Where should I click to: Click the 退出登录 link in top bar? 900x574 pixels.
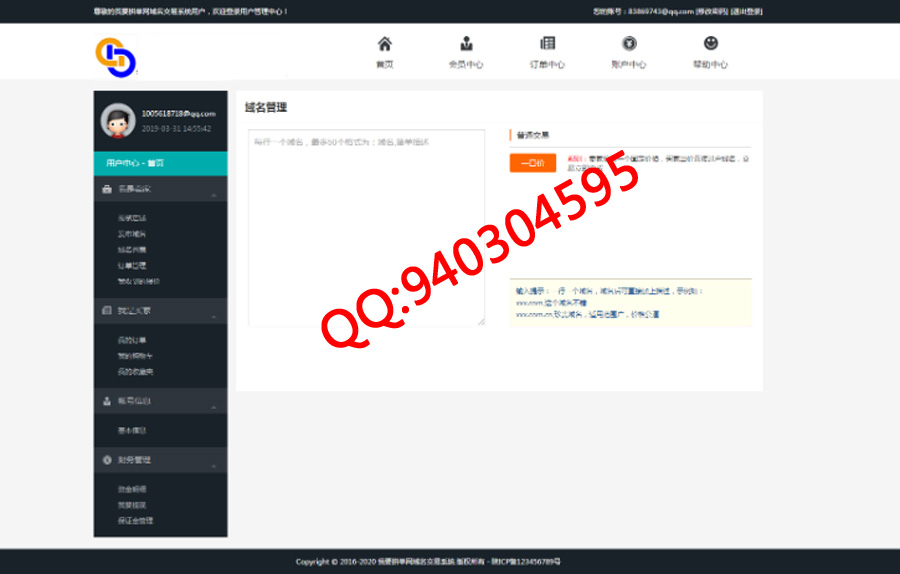pos(746,12)
